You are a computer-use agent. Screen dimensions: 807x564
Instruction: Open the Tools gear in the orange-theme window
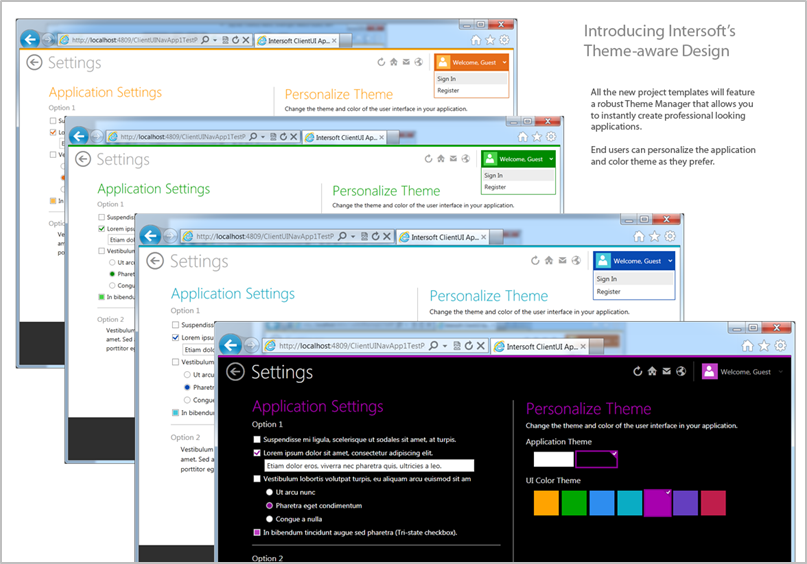coord(504,40)
